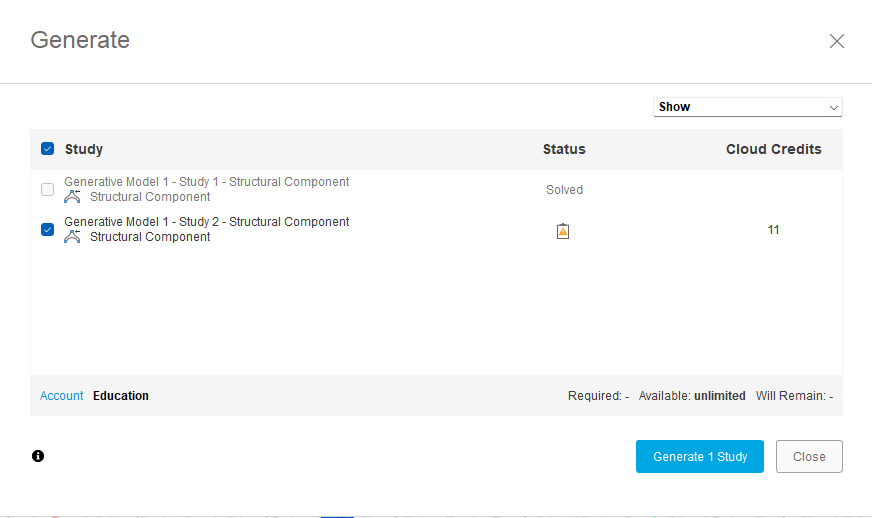This screenshot has height=518, width=872.
Task: Click the Show dropdown chevron arrow
Action: point(834,107)
